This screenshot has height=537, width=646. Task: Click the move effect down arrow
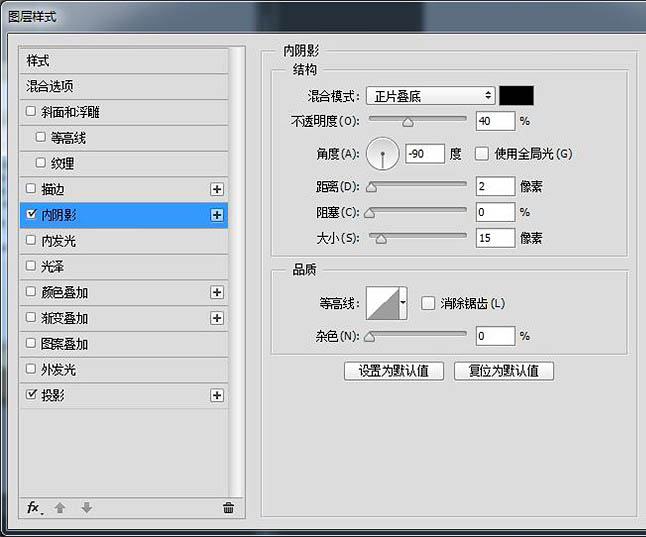[87, 508]
